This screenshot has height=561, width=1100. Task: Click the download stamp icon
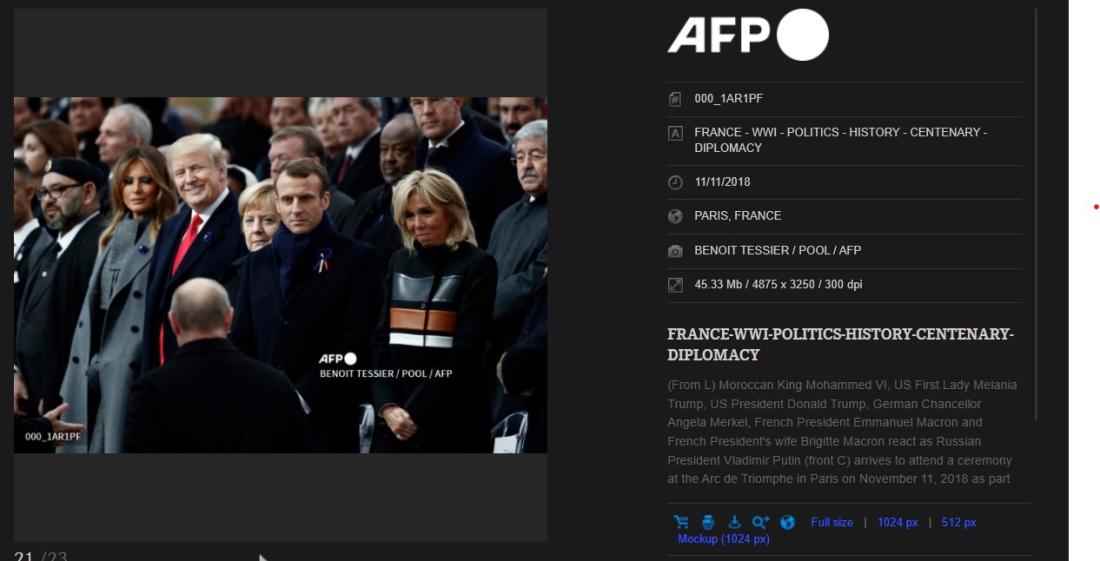point(734,522)
